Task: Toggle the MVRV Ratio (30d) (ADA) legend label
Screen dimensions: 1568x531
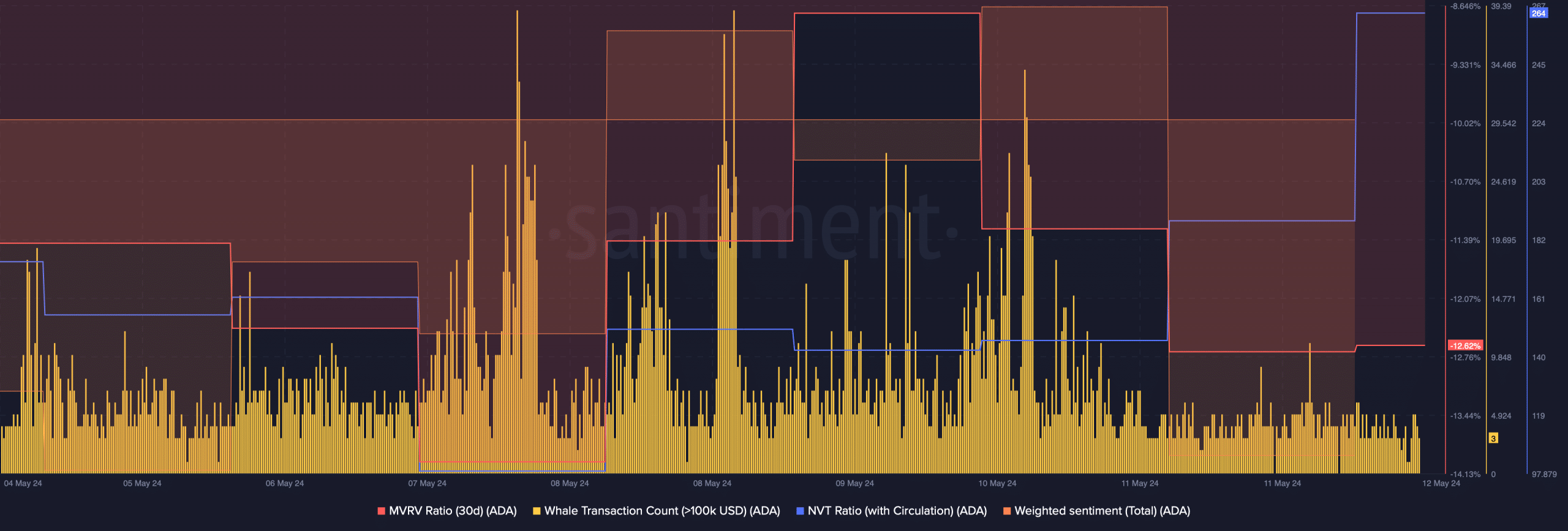Action: (453, 511)
